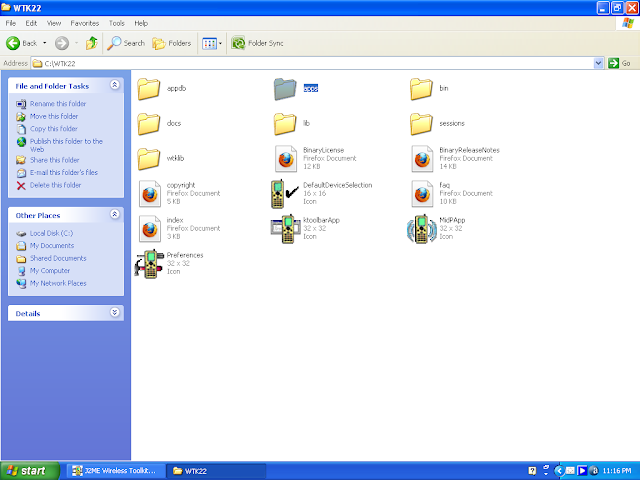Click the Folder Sync toolbar button
This screenshot has width=640, height=480.
pos(257,43)
